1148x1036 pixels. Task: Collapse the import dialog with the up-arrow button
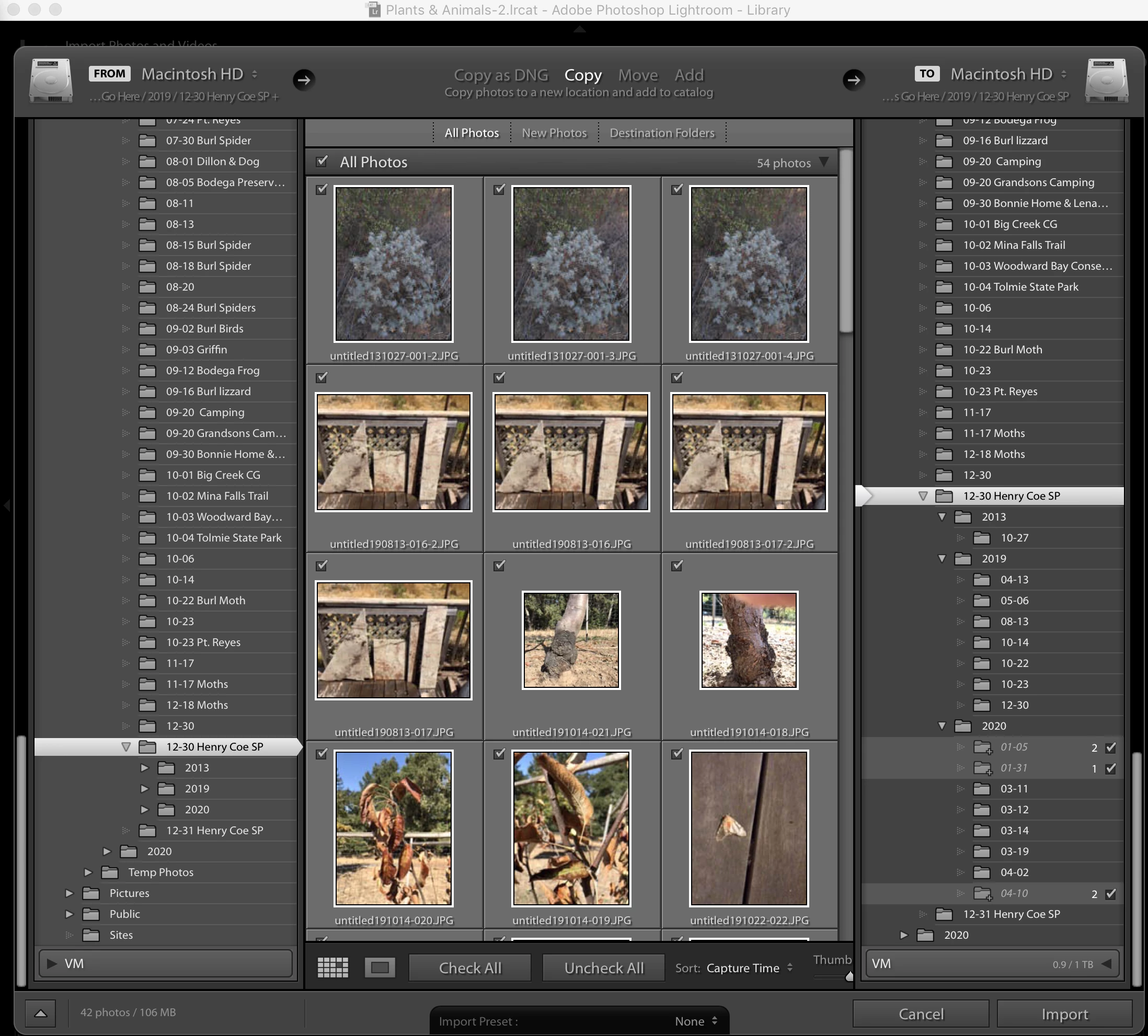(40, 1012)
